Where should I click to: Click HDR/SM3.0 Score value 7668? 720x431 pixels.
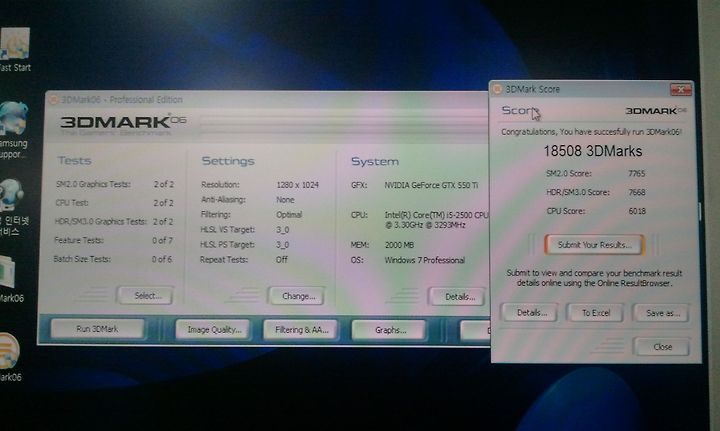(636, 192)
